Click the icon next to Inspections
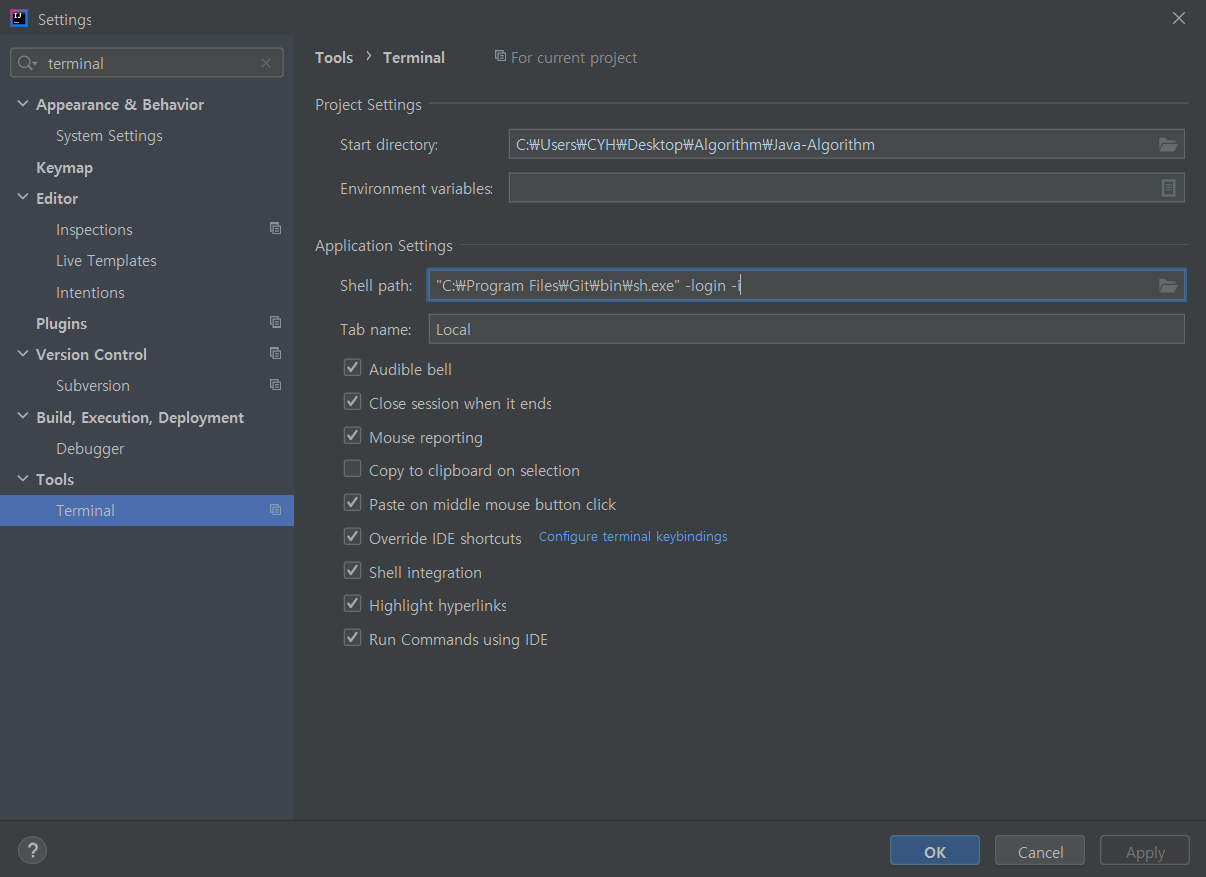1206x877 pixels. [x=275, y=228]
